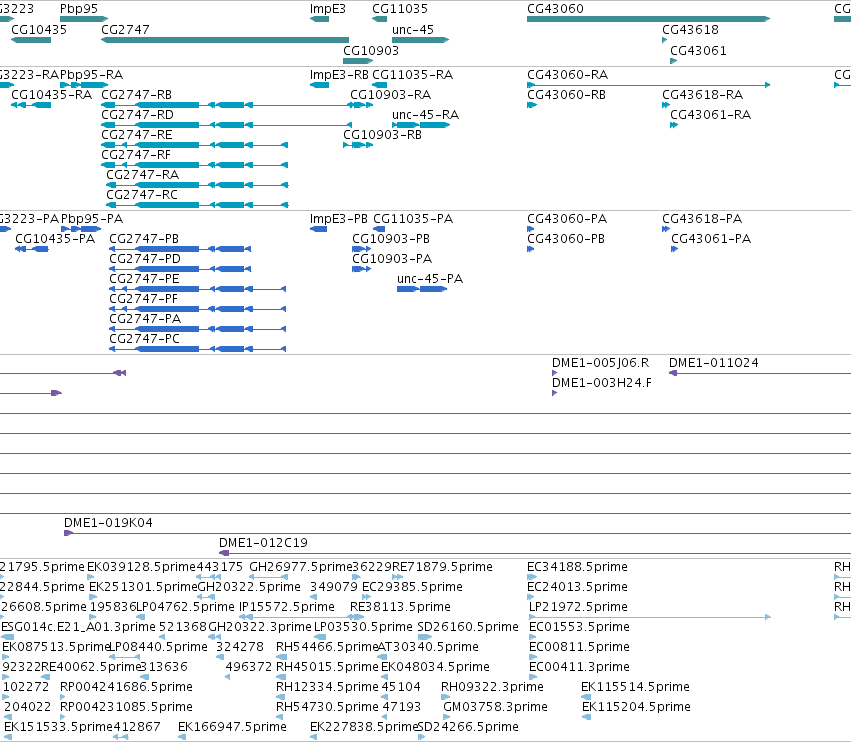The image size is (851, 742).
Task: Select transcript CG2747-RD label
Action: coord(137,115)
